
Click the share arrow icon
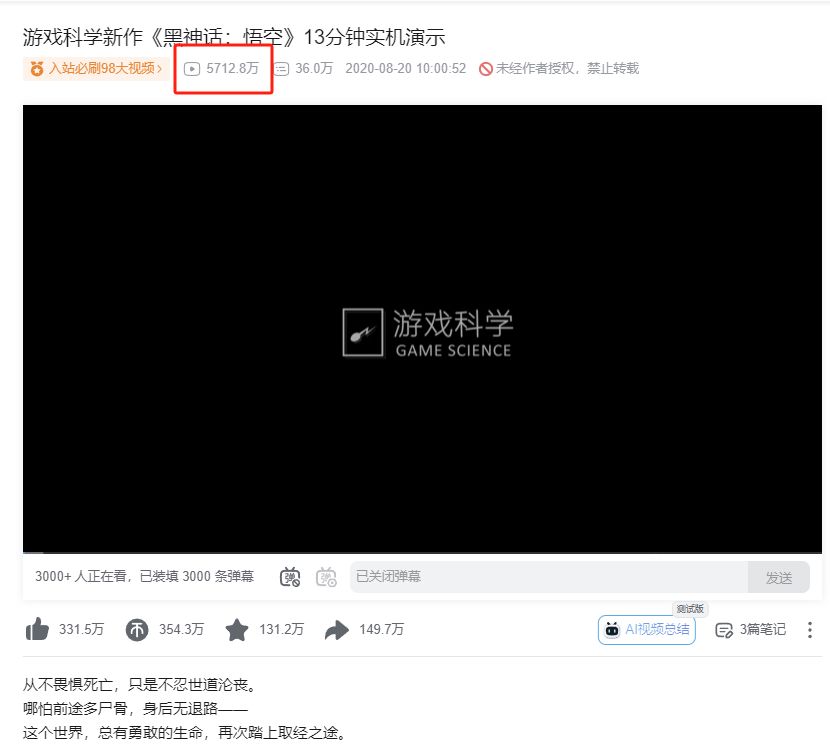click(x=337, y=630)
